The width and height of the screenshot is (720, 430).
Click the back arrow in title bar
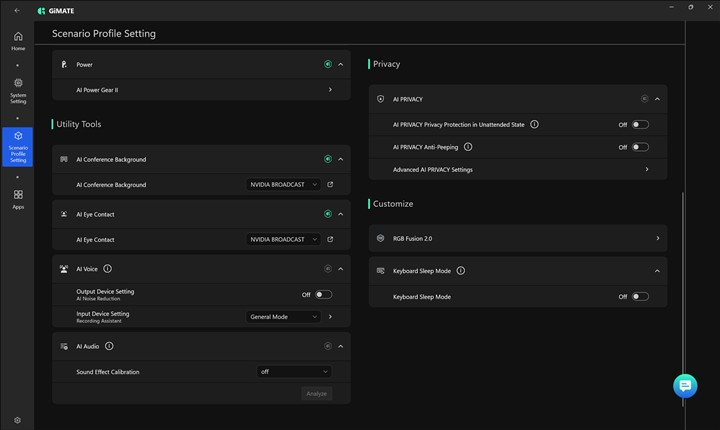point(17,10)
